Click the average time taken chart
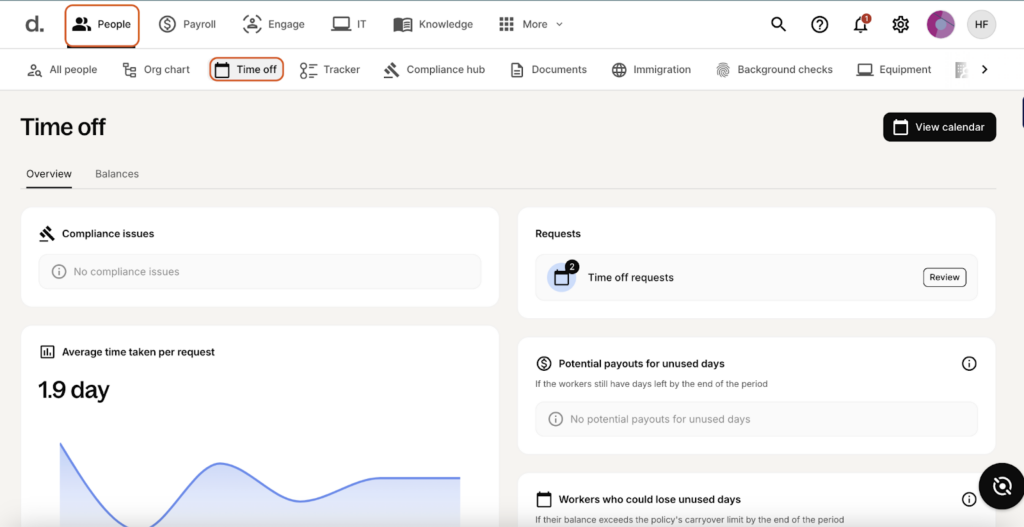1024x527 pixels. [x=259, y=480]
